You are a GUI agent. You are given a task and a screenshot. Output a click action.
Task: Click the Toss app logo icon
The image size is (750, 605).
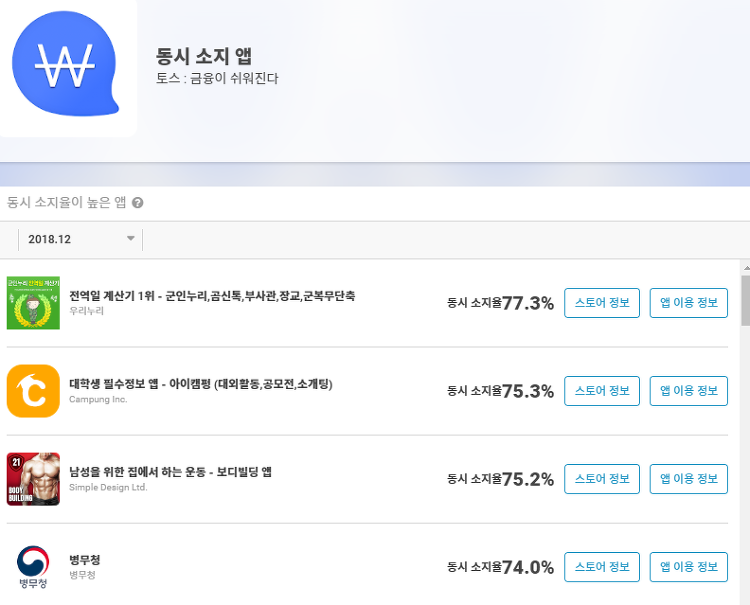point(66,64)
